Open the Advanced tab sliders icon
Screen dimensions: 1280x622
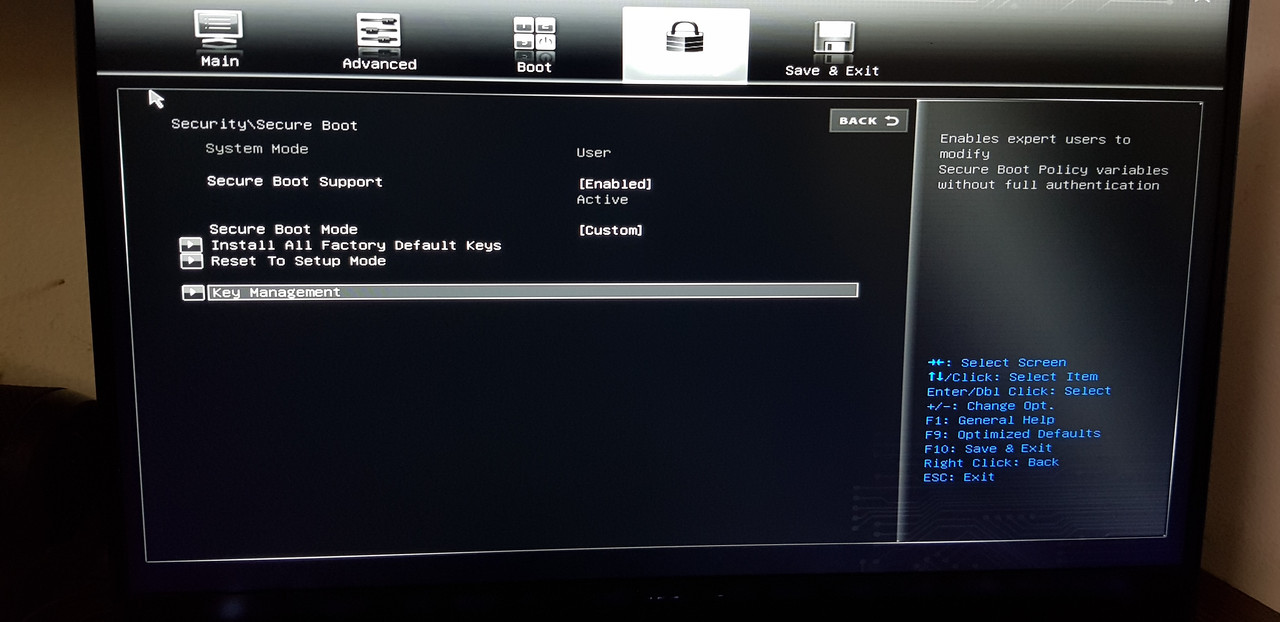click(378, 33)
